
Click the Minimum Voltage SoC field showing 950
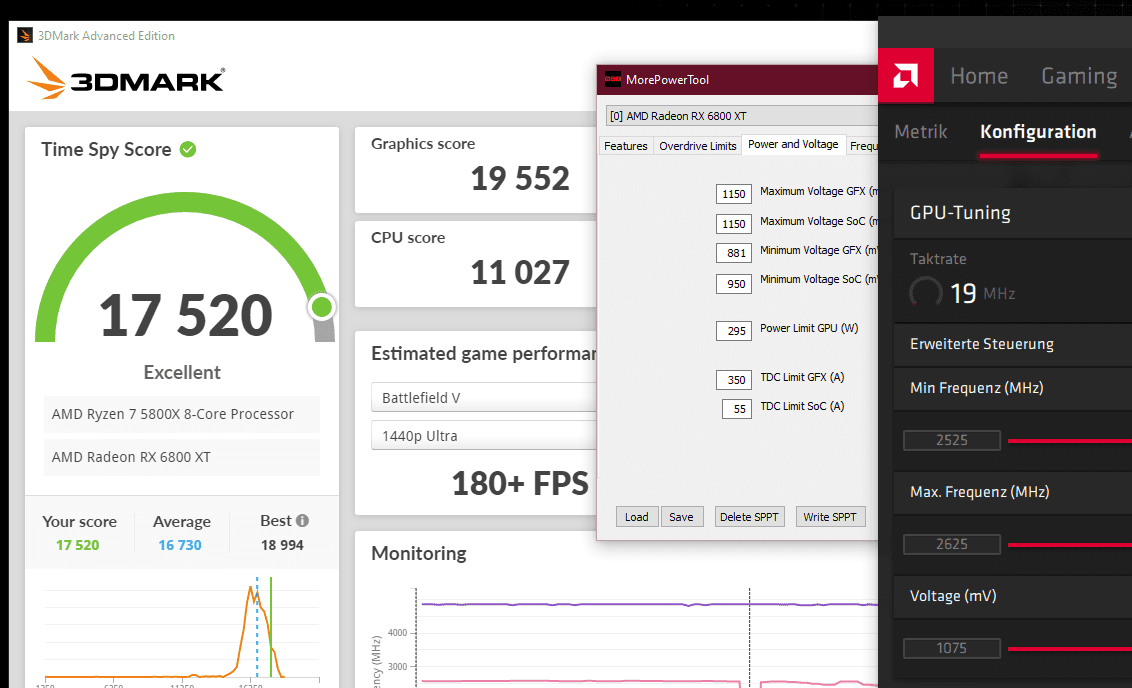pyautogui.click(x=733, y=284)
